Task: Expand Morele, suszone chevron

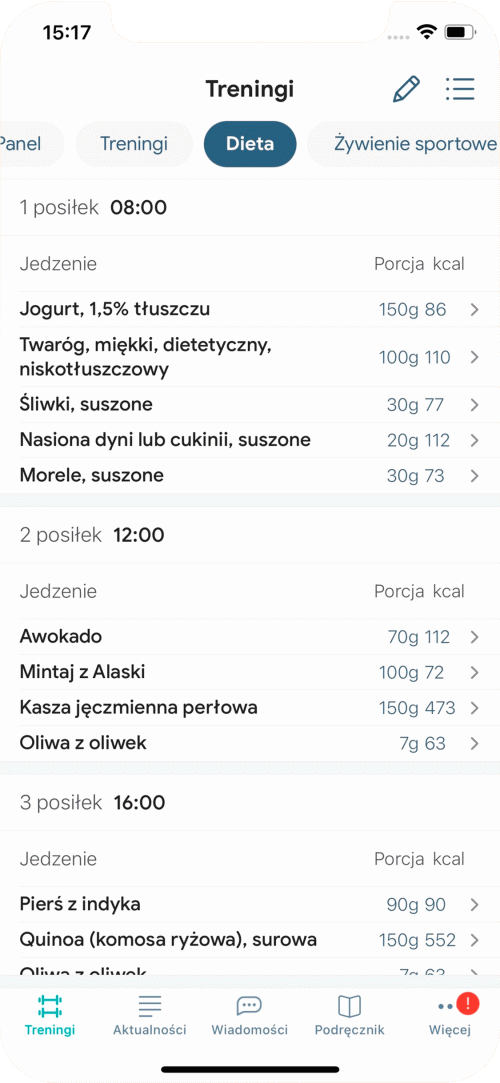Action: pyautogui.click(x=474, y=476)
